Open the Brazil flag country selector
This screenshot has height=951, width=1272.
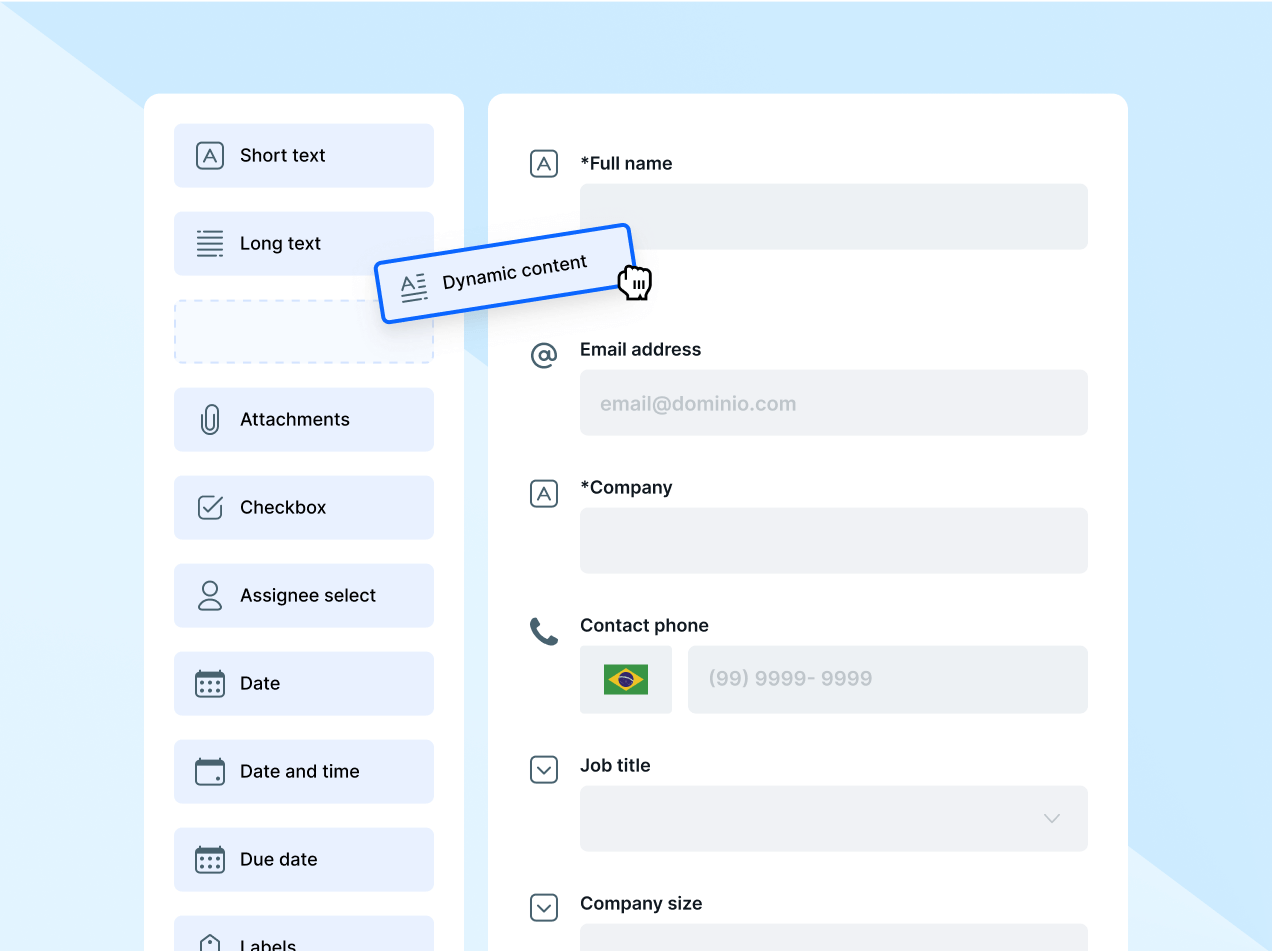[x=626, y=679]
